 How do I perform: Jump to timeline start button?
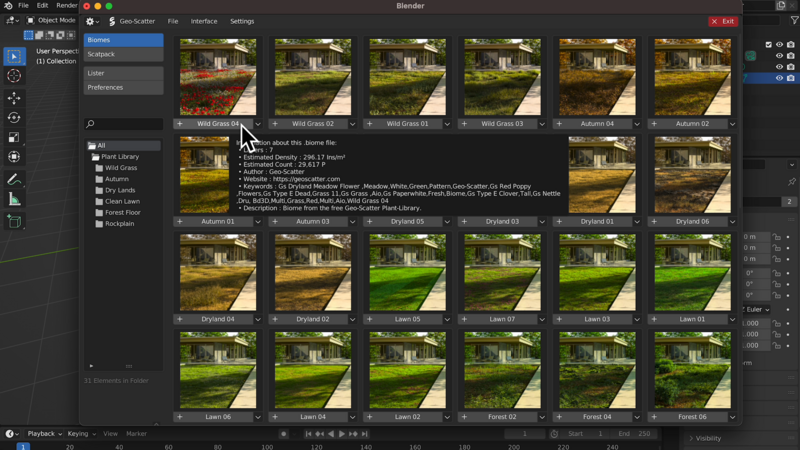click(x=308, y=434)
